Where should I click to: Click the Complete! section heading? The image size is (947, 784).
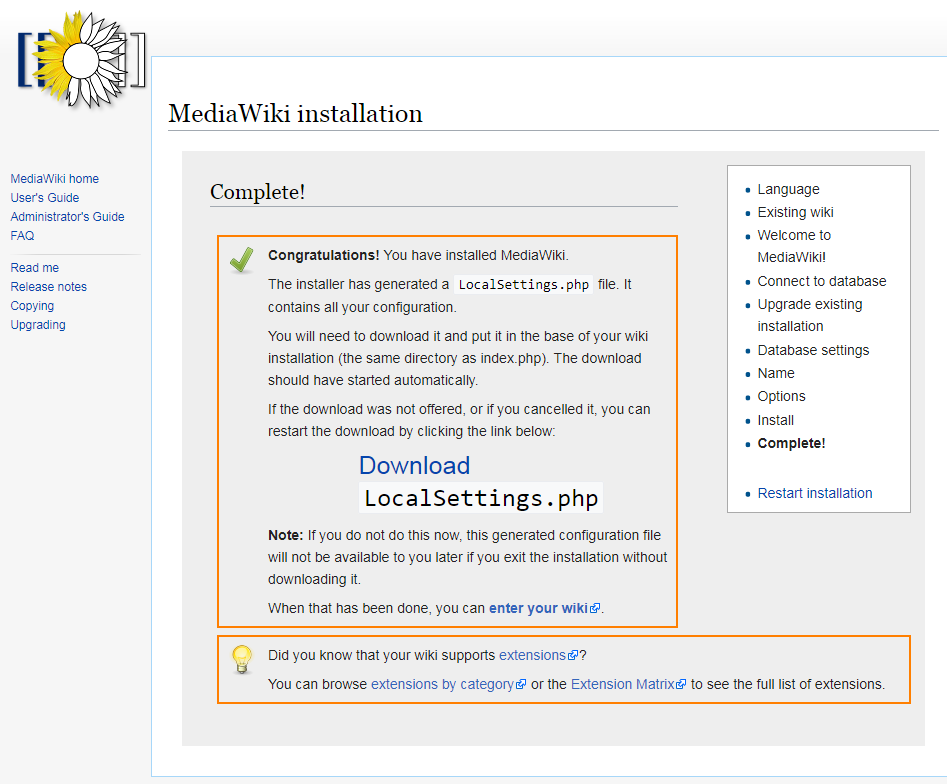[258, 192]
